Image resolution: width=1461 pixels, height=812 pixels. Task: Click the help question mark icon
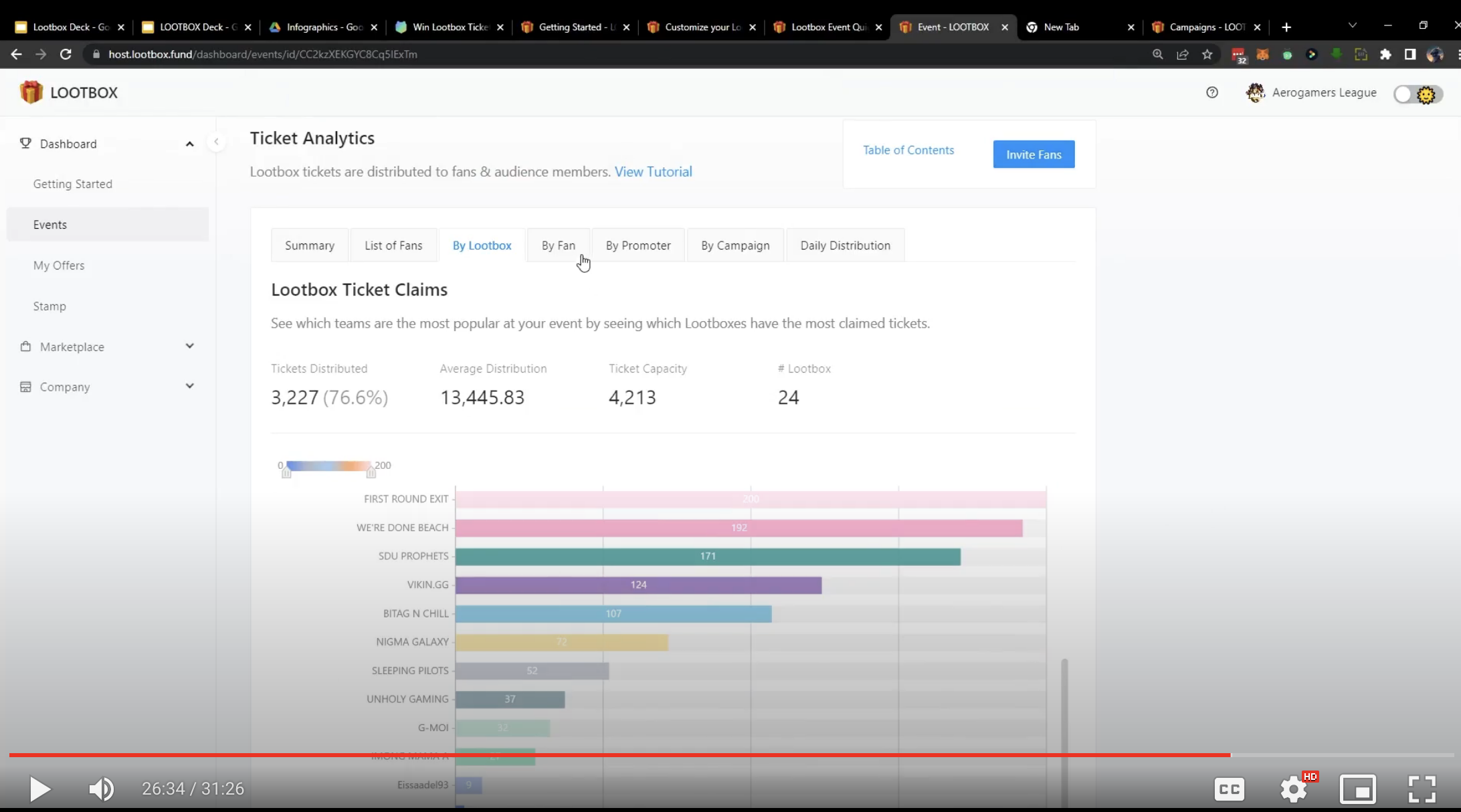pos(1211,92)
